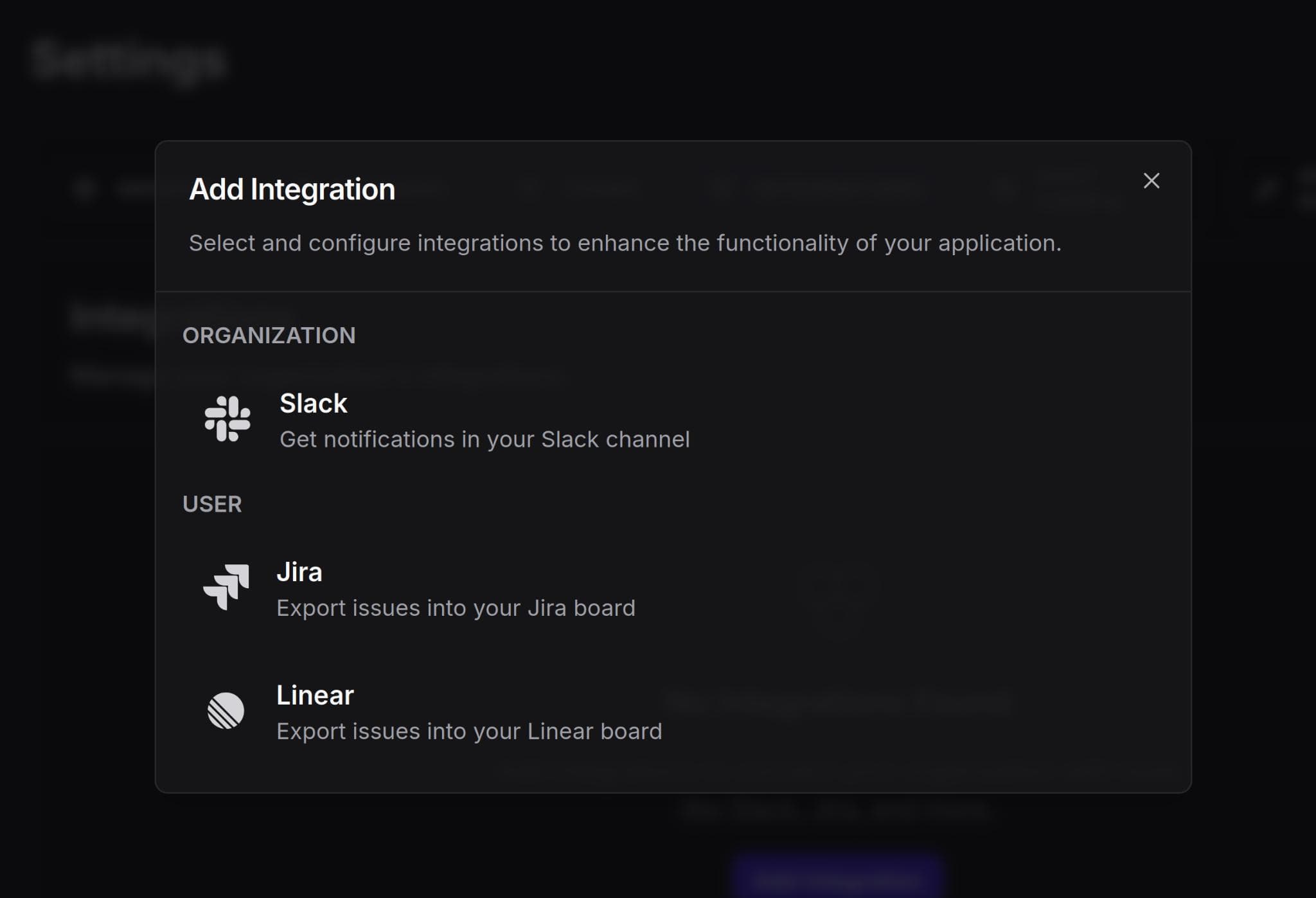Click the USER section header
Viewport: 1316px width, 898px height.
click(x=212, y=505)
